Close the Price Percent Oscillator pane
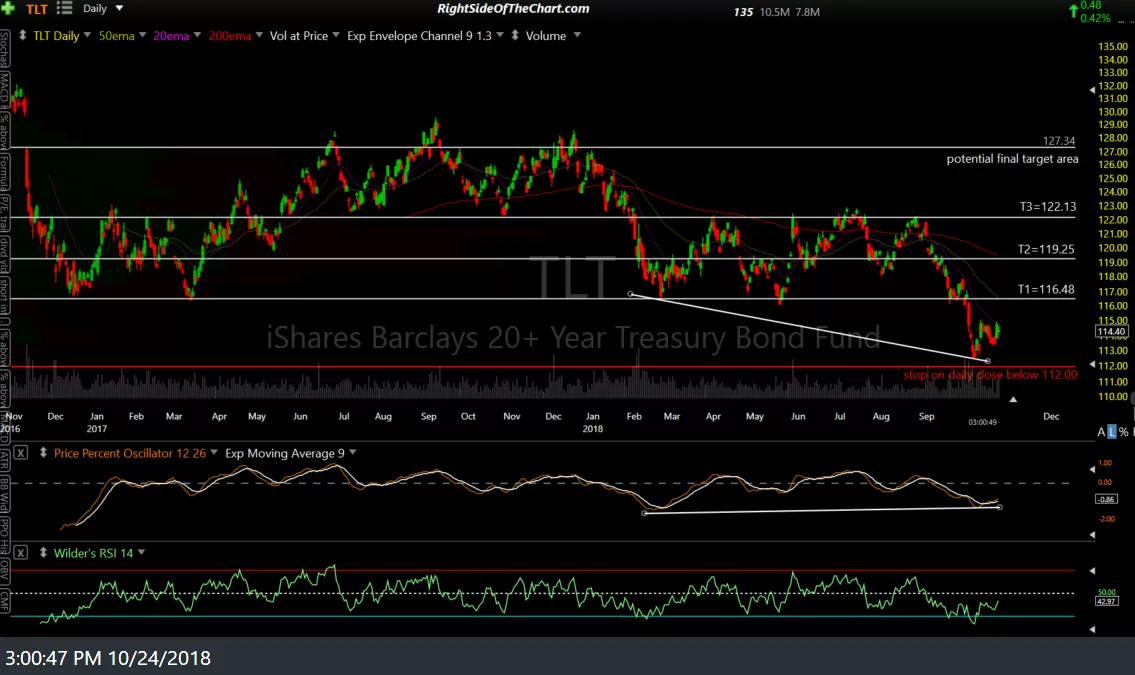 click(21, 453)
